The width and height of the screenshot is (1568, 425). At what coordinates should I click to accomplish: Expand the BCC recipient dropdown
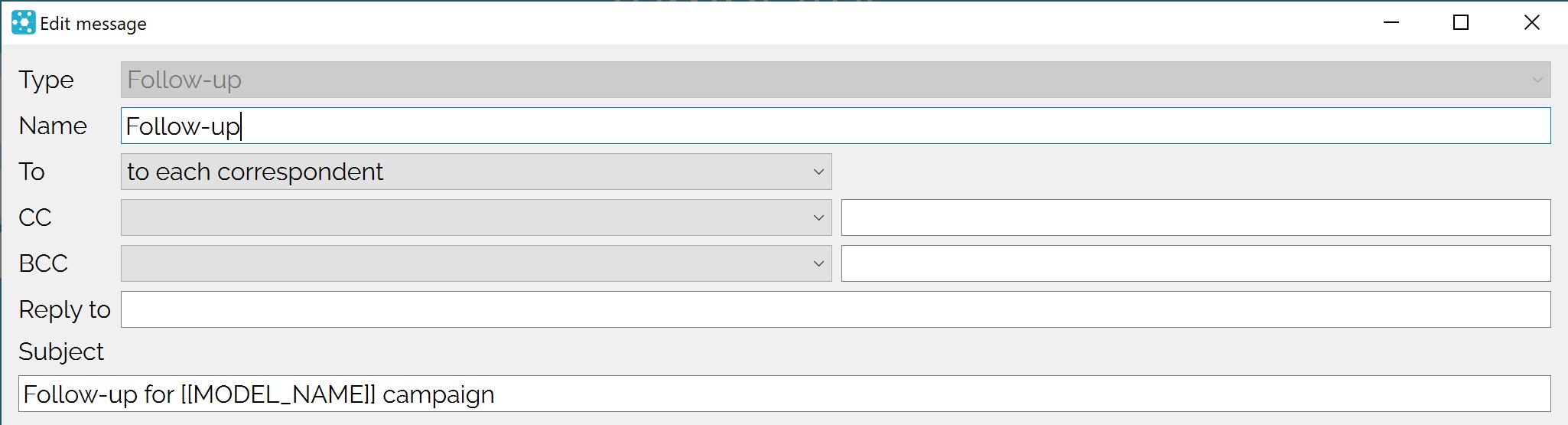(x=476, y=263)
